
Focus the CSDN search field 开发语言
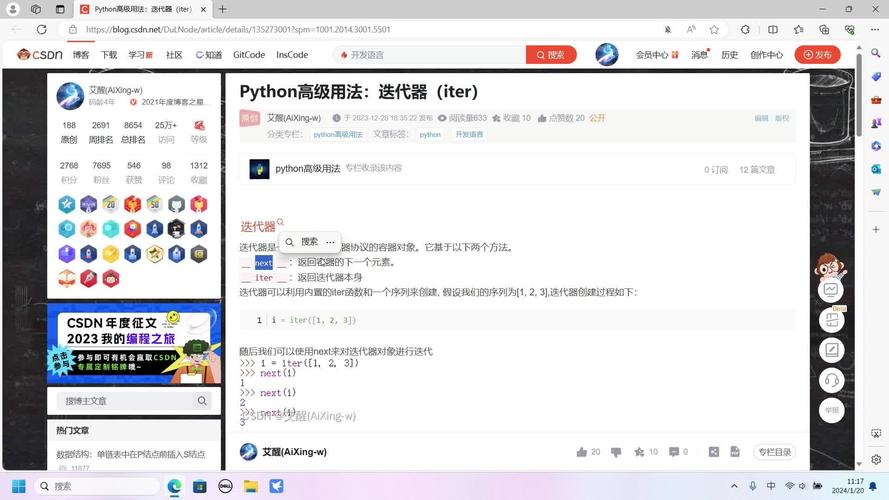coord(430,54)
